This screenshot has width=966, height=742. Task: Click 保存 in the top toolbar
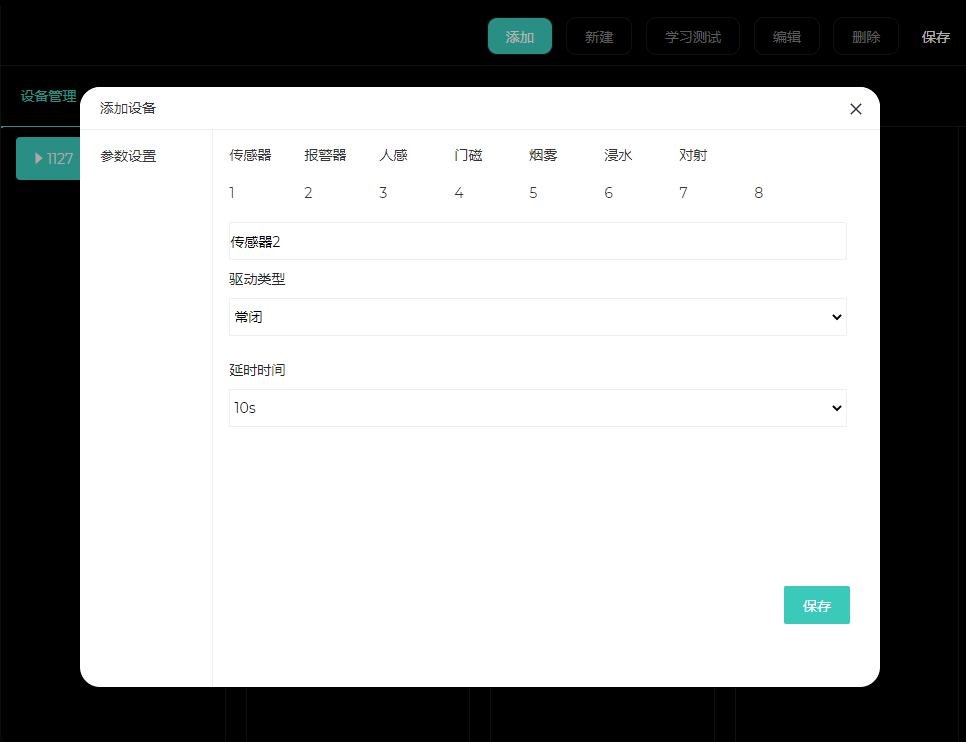[935, 37]
